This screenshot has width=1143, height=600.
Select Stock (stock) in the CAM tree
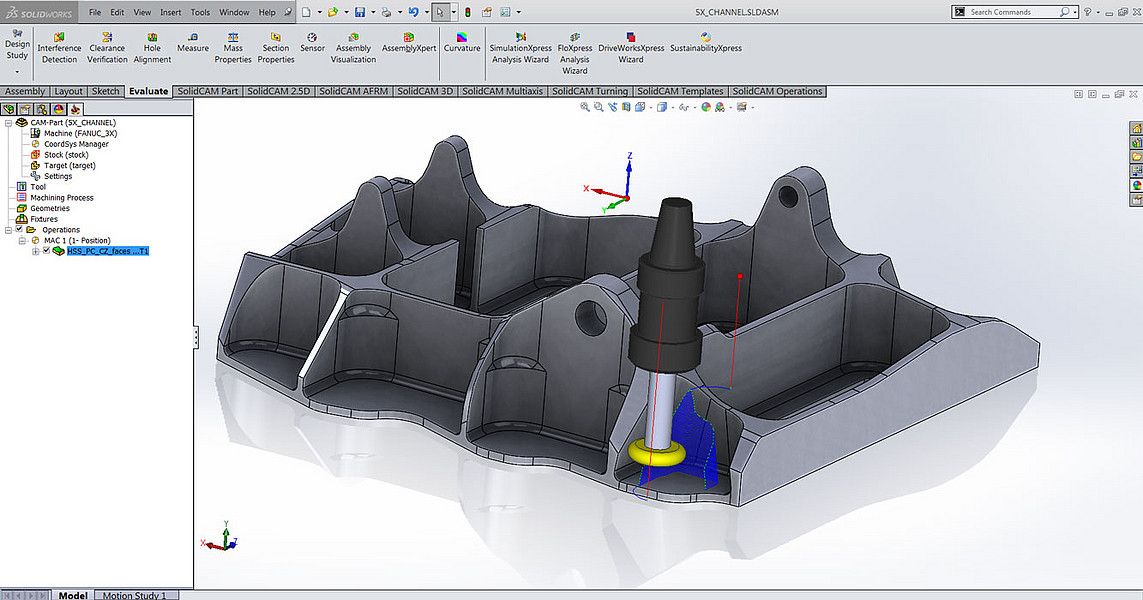(x=66, y=155)
